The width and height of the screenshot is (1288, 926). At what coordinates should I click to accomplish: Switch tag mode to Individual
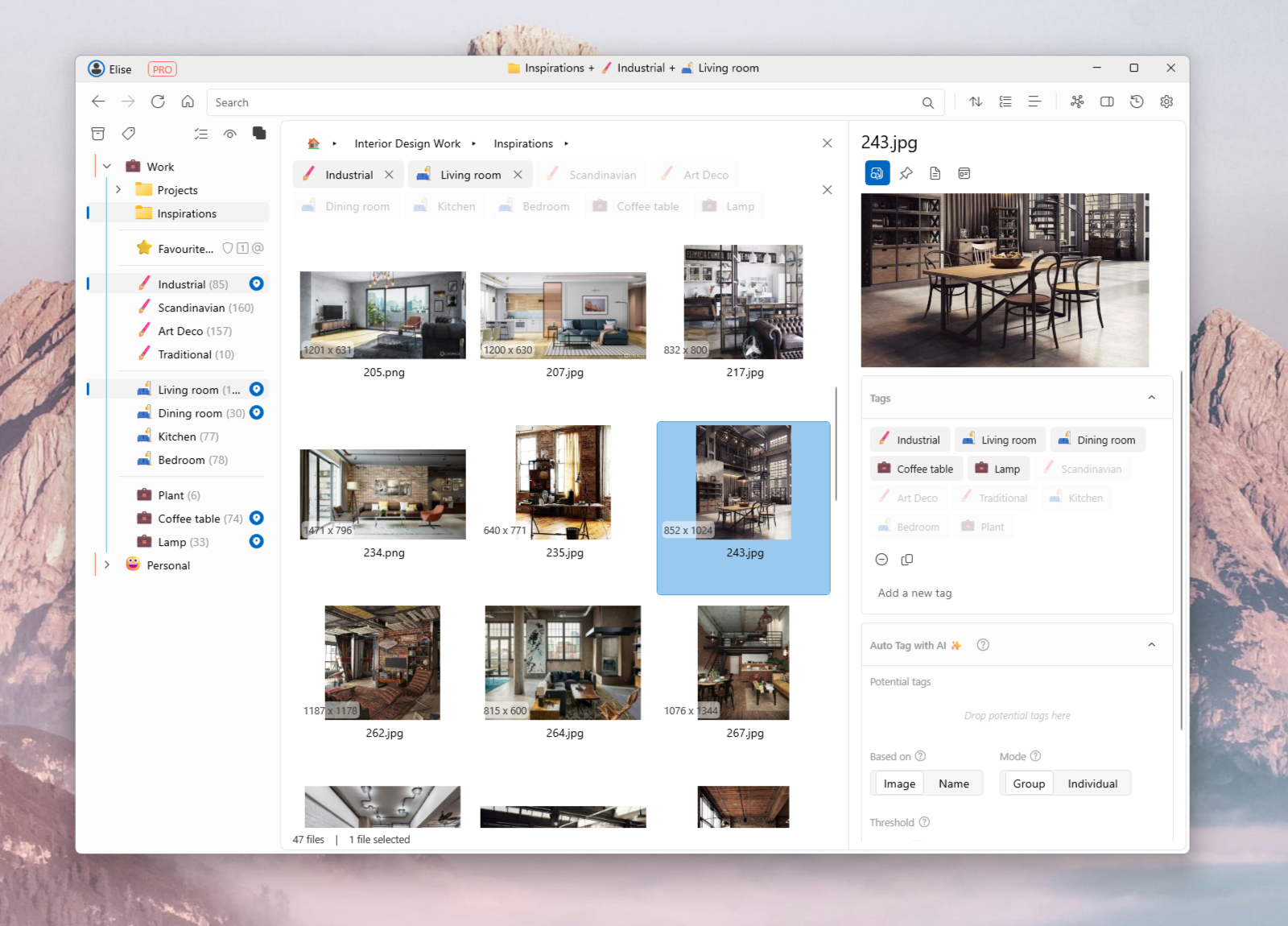[x=1092, y=783]
